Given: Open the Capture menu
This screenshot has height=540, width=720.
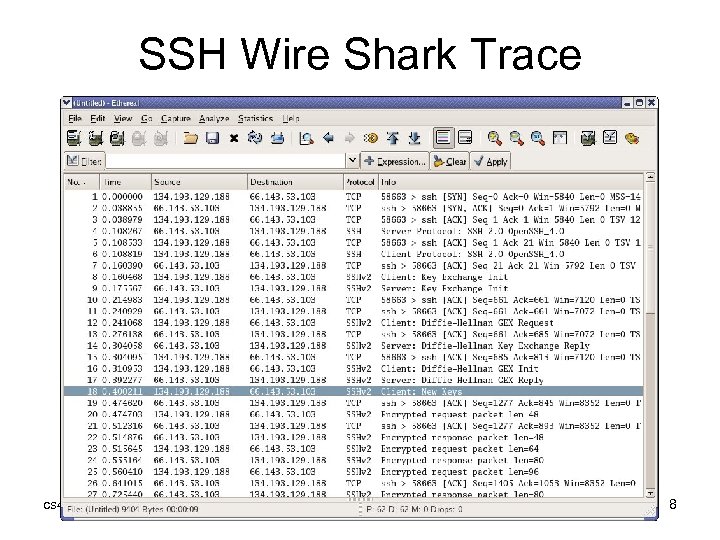Looking at the screenshot, I should coord(175,118).
